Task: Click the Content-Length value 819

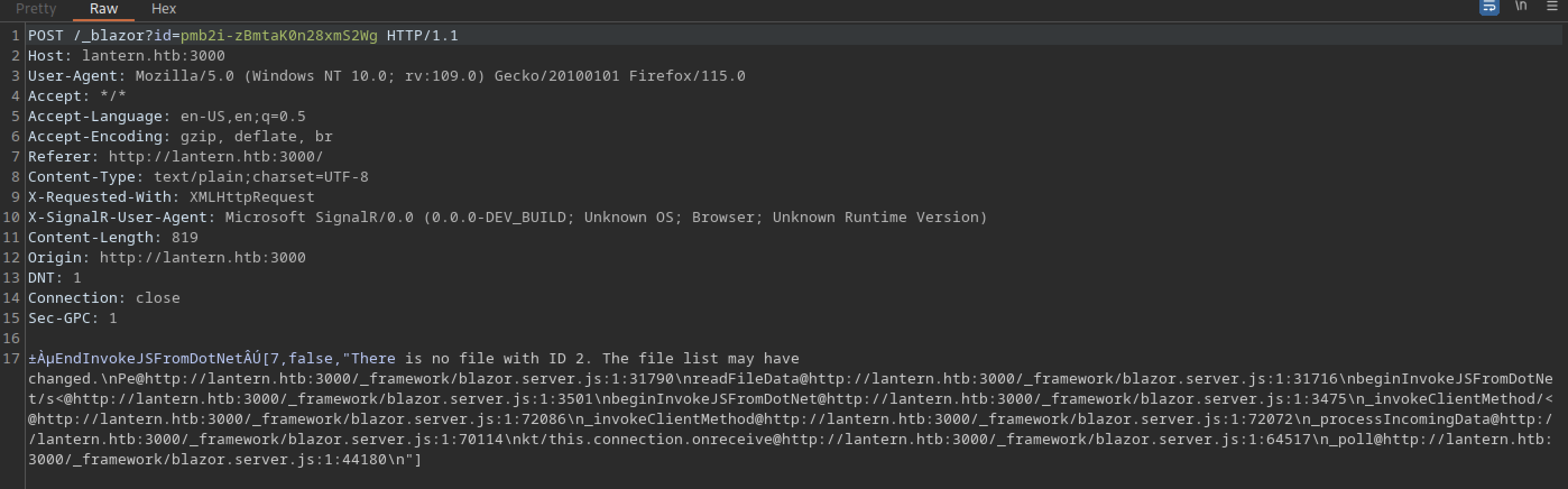Action: (185, 237)
